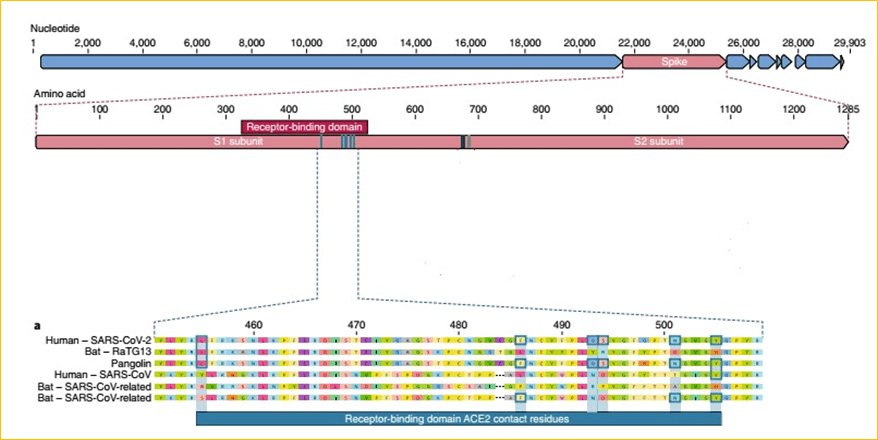Click the Amino acid axis heading
Viewport: 878px width, 440px height.
tap(60, 94)
